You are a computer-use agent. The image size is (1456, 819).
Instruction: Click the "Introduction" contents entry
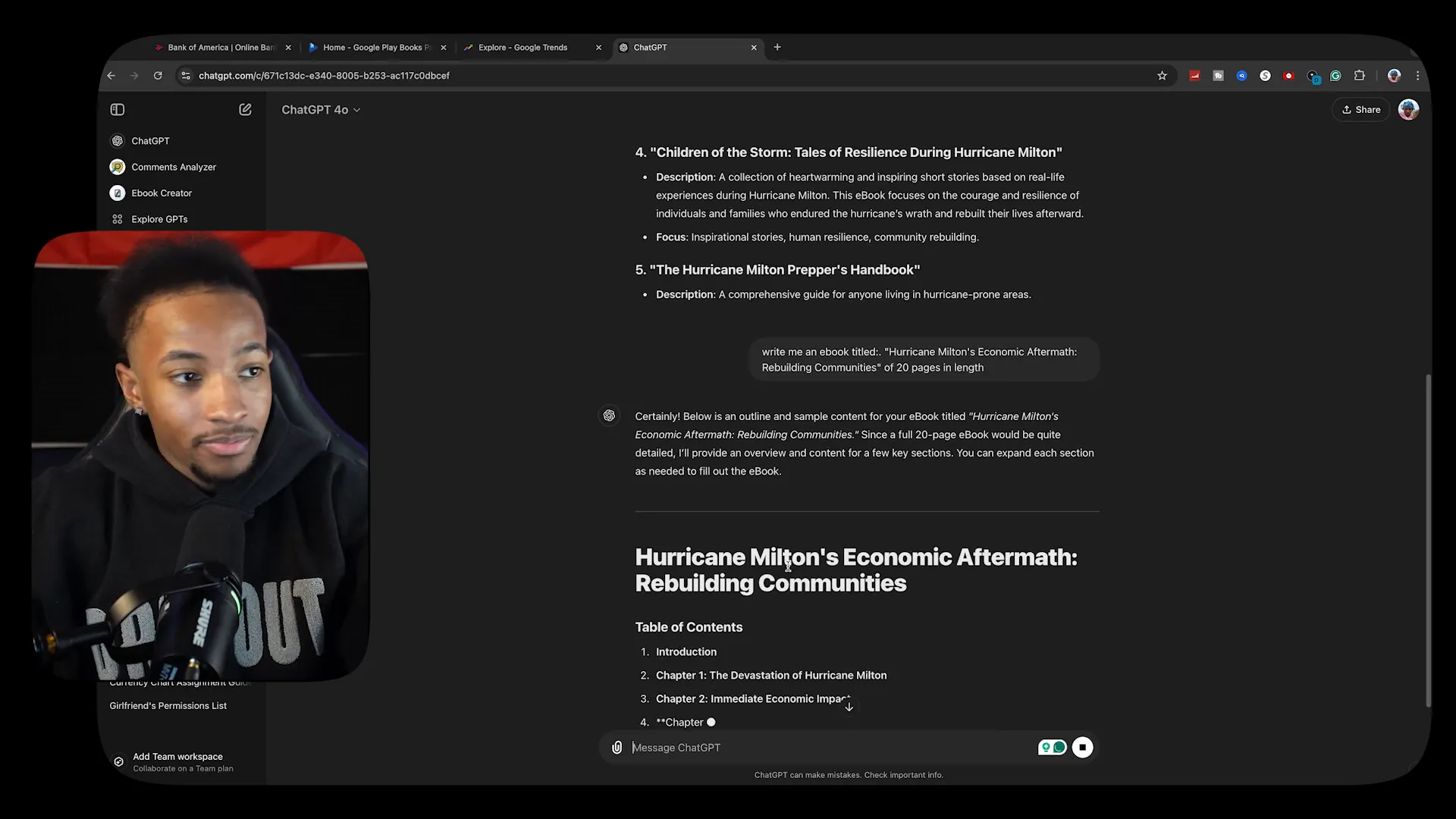pos(686,652)
